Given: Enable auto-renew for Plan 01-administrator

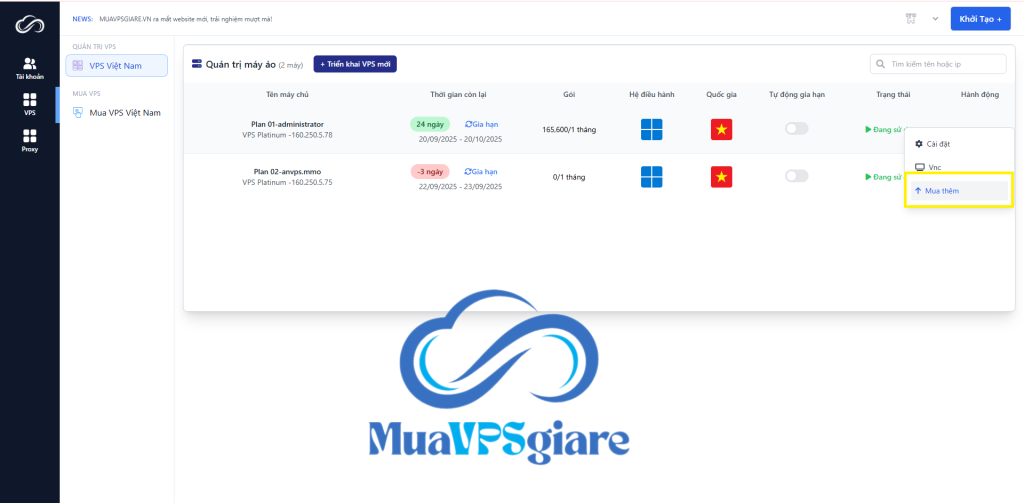Looking at the screenshot, I should (796, 128).
